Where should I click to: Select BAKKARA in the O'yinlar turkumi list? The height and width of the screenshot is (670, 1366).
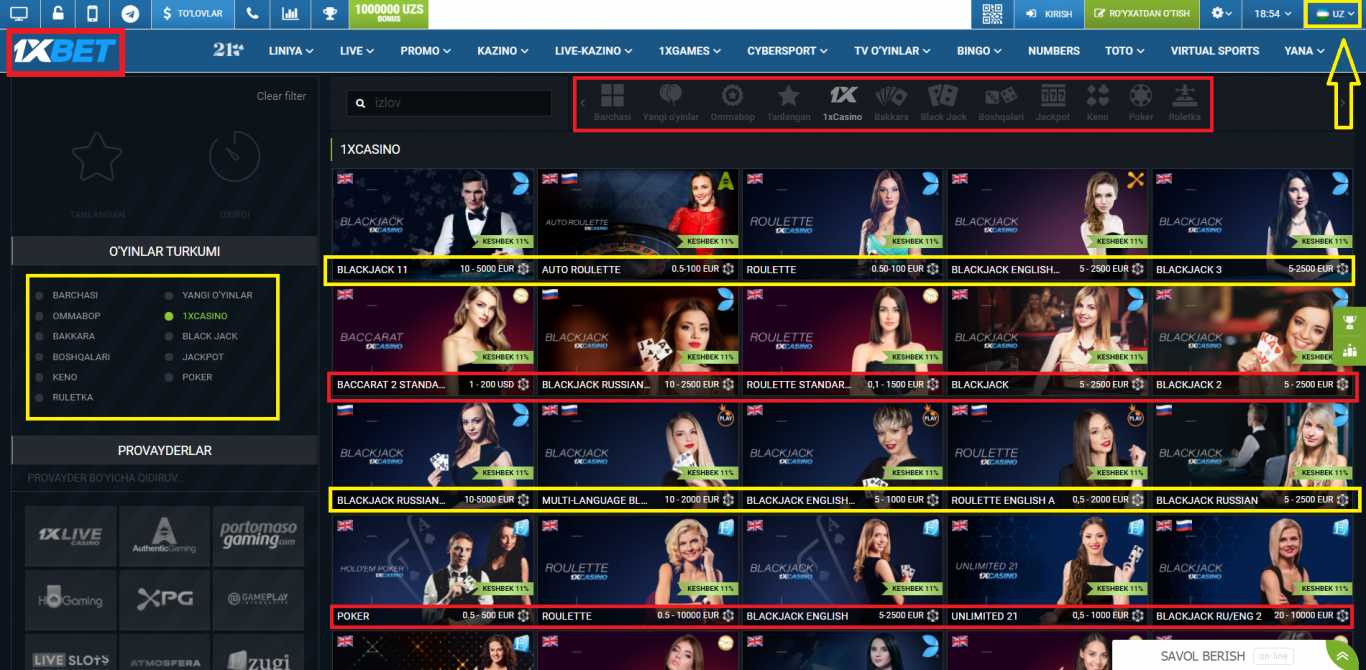tap(73, 336)
